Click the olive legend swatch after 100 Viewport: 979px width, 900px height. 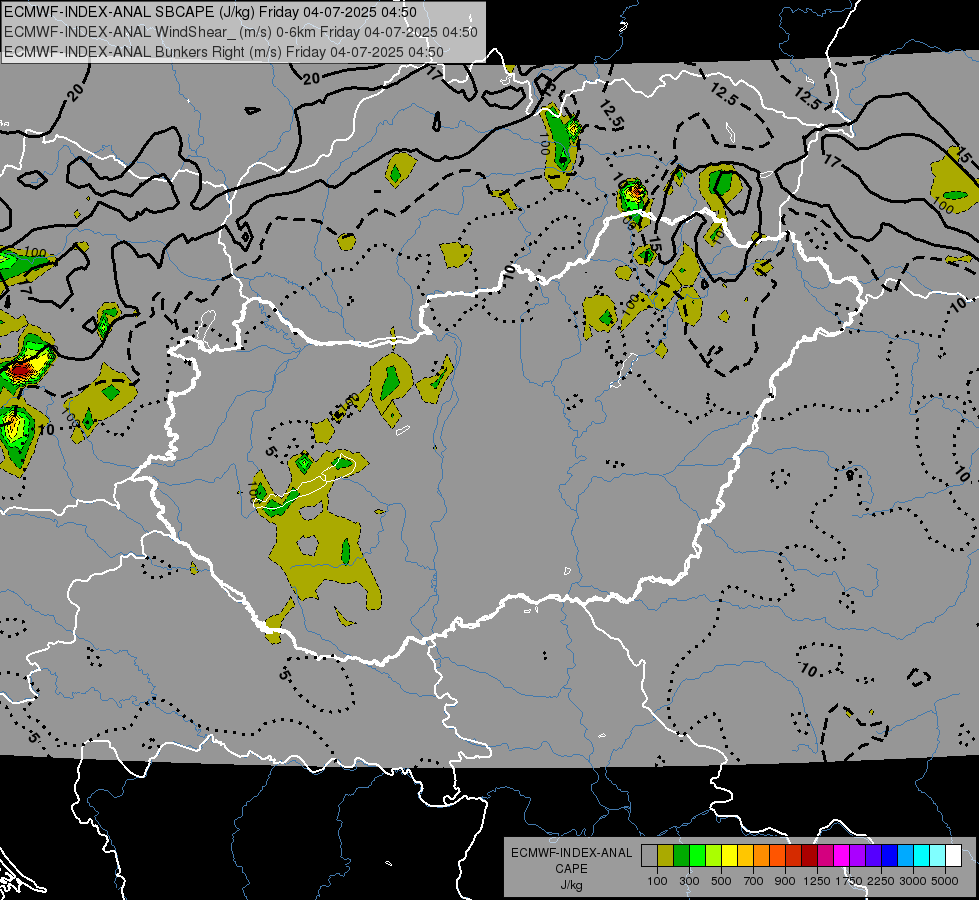point(666,856)
